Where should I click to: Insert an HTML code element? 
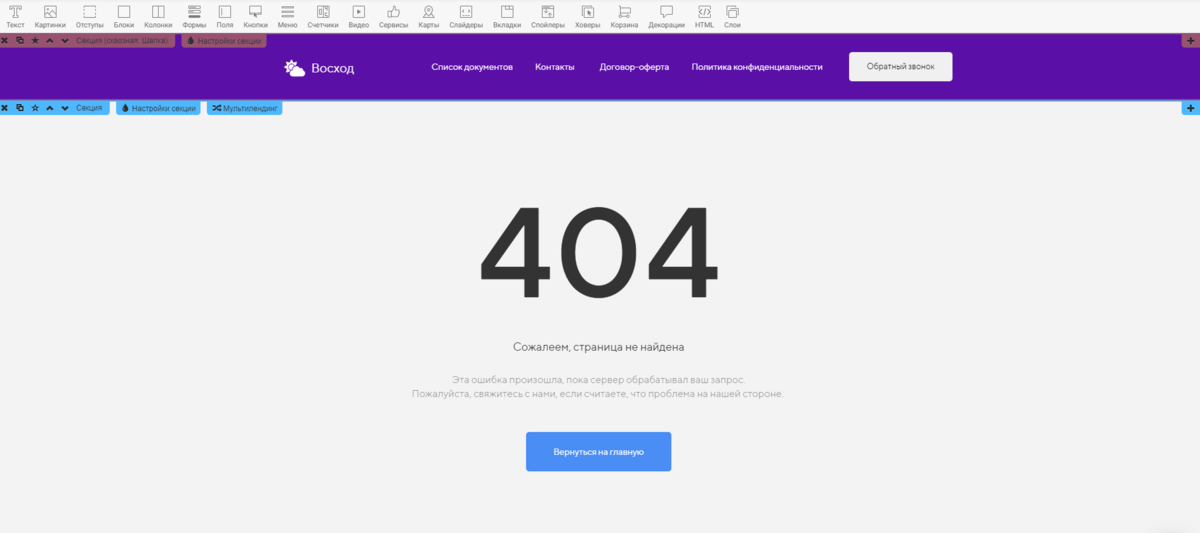coord(704,16)
